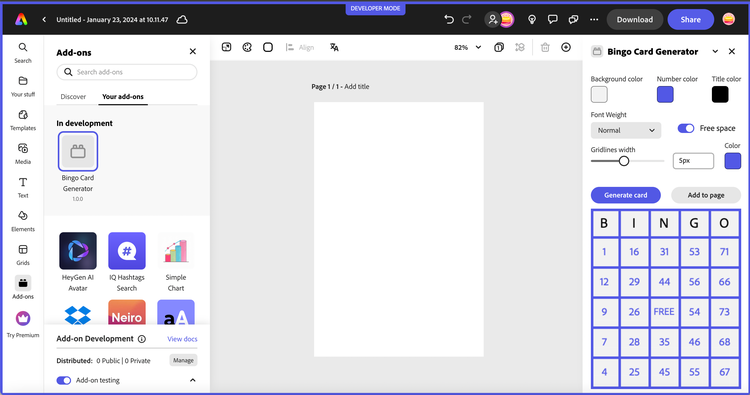Collapse the Bingo Card Generator panel chevron
Screen dimensions: 750x395
pyautogui.click(x=715, y=51)
